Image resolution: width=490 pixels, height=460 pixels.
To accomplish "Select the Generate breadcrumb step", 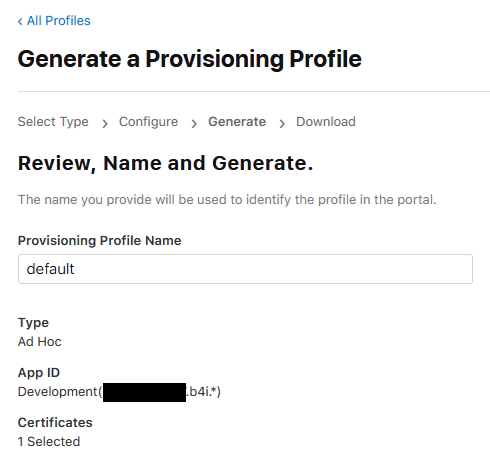I will tap(237, 122).
